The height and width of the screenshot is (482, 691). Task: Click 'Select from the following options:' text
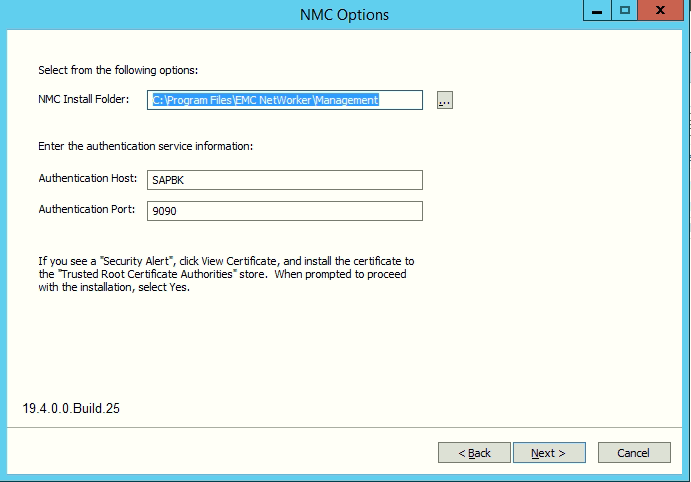click(118, 70)
